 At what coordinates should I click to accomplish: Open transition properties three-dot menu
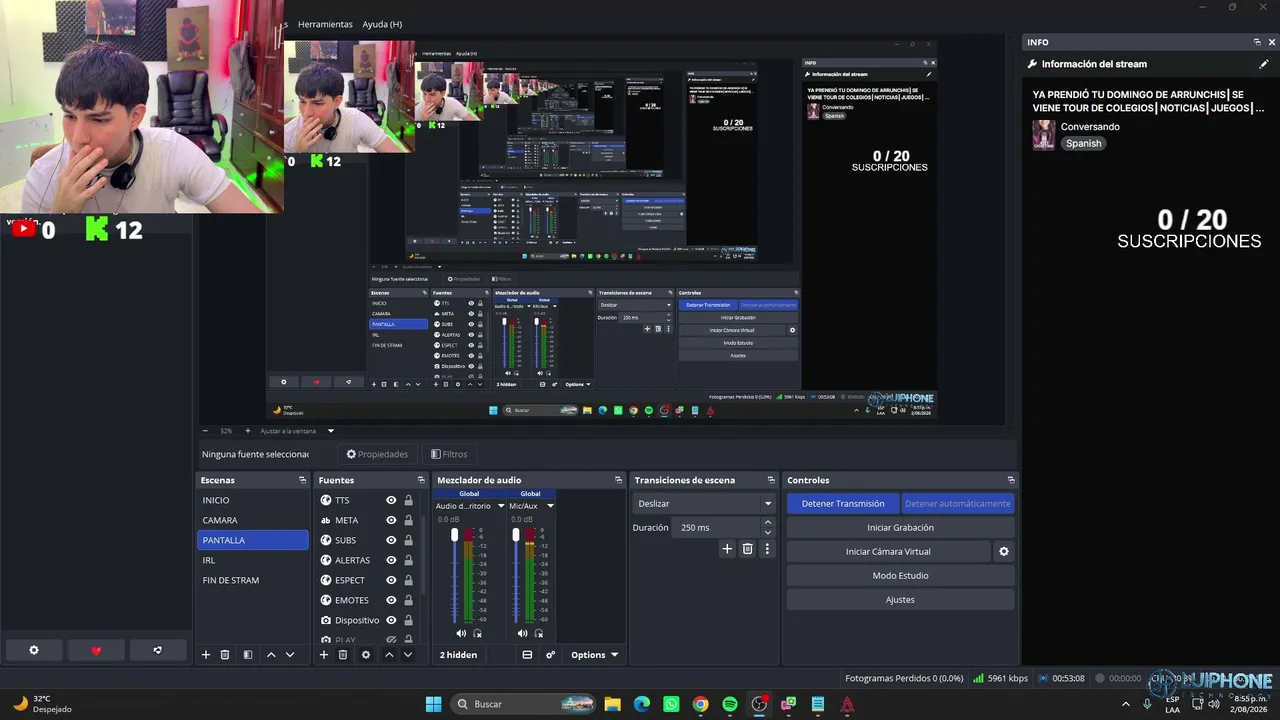pos(767,549)
